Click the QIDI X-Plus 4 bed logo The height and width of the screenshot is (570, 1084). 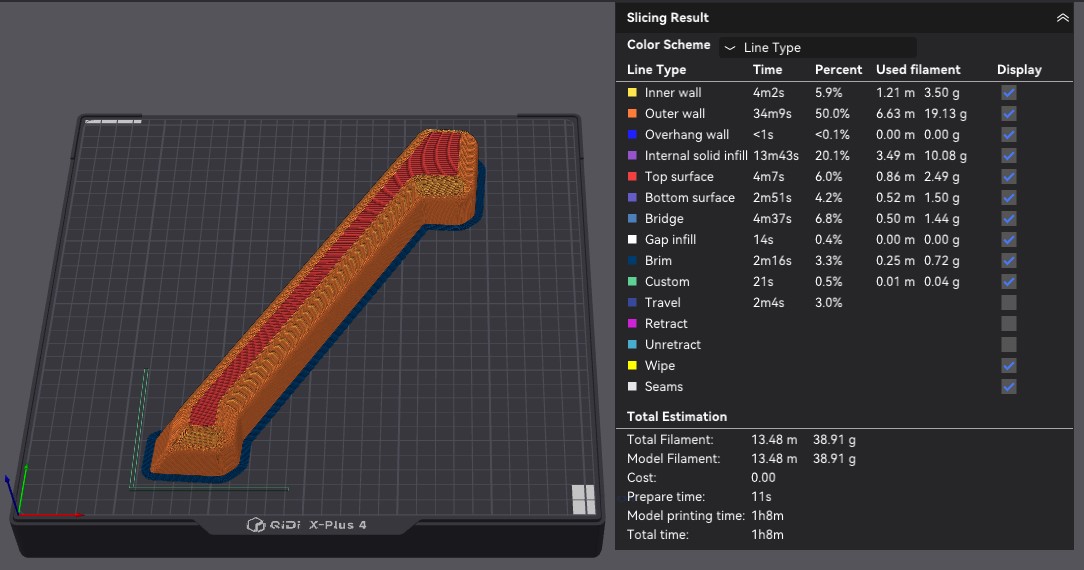point(305,525)
